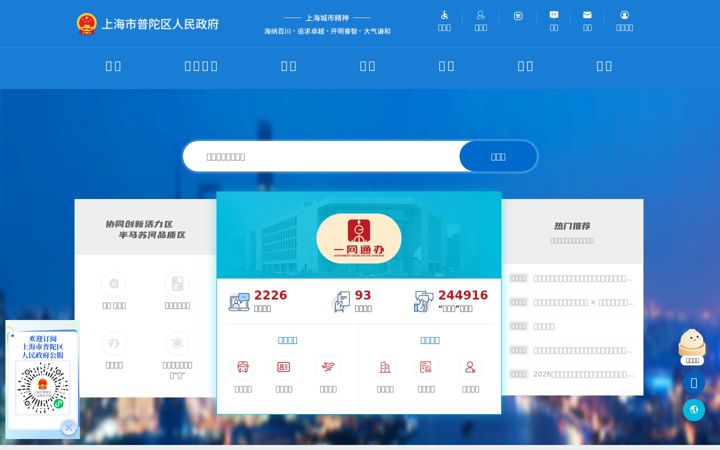
Task: Click the thumbs-up icon beside 244916
Action: click(x=423, y=302)
